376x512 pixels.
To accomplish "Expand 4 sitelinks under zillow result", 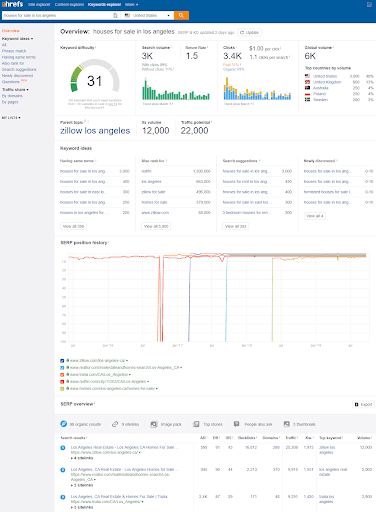I will click(x=82, y=458).
